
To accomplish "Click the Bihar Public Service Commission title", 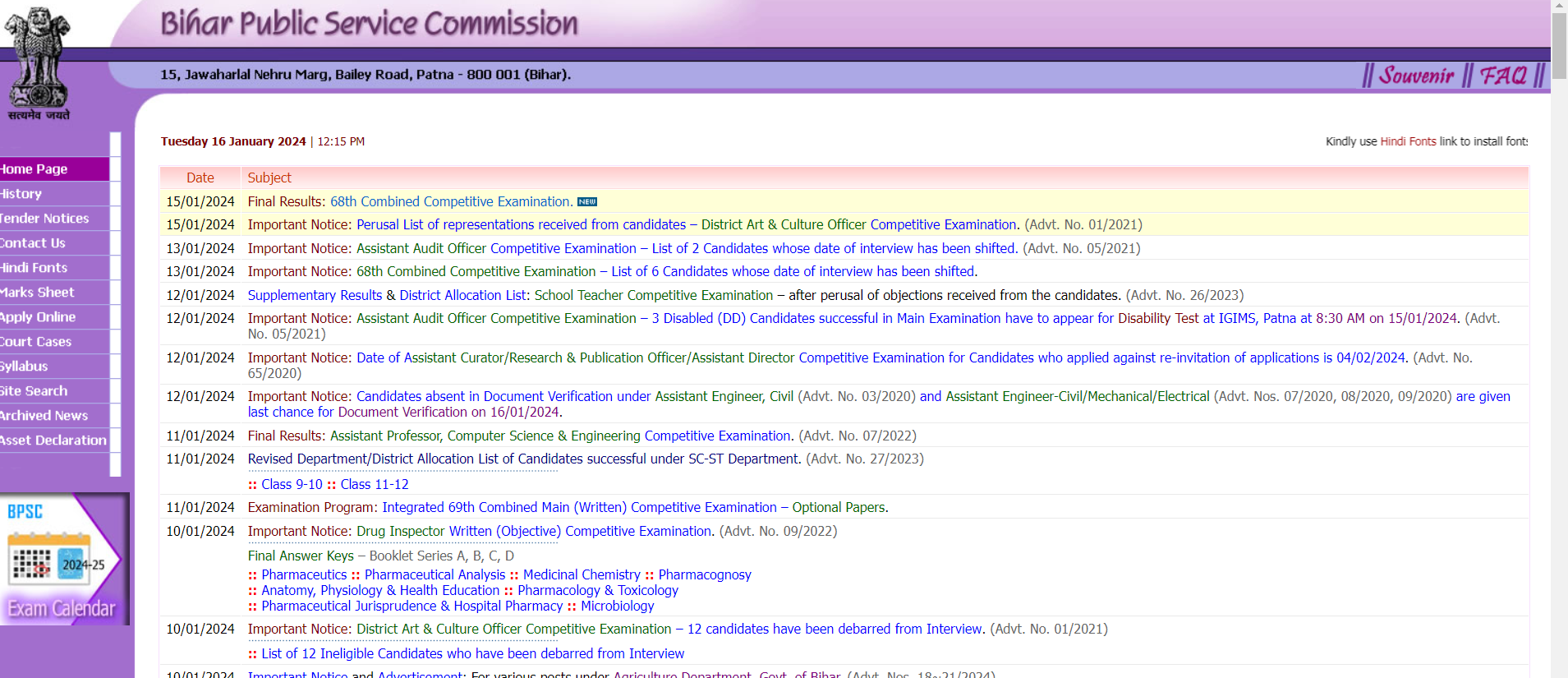I will (x=370, y=24).
